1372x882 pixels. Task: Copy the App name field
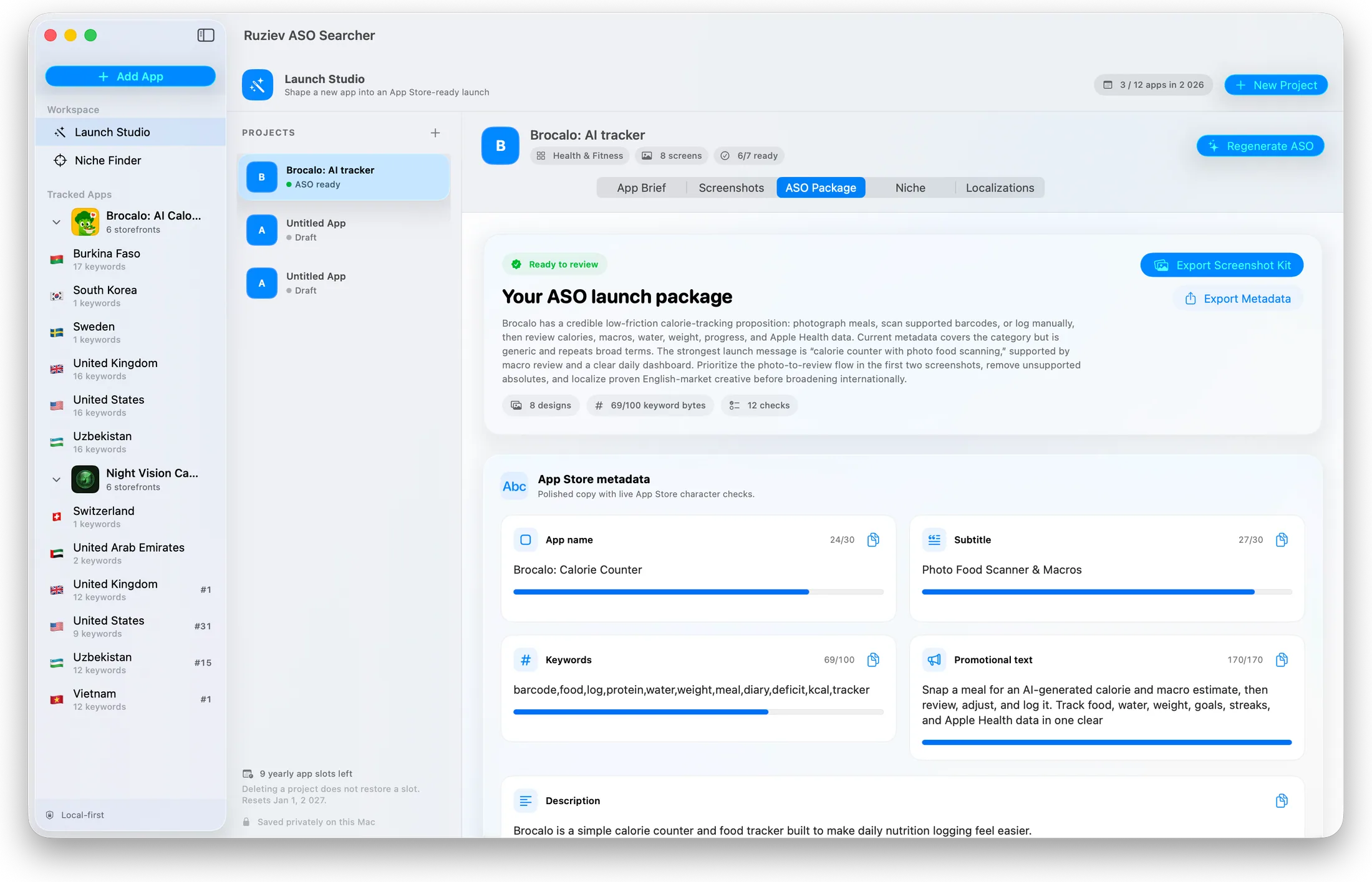(873, 540)
